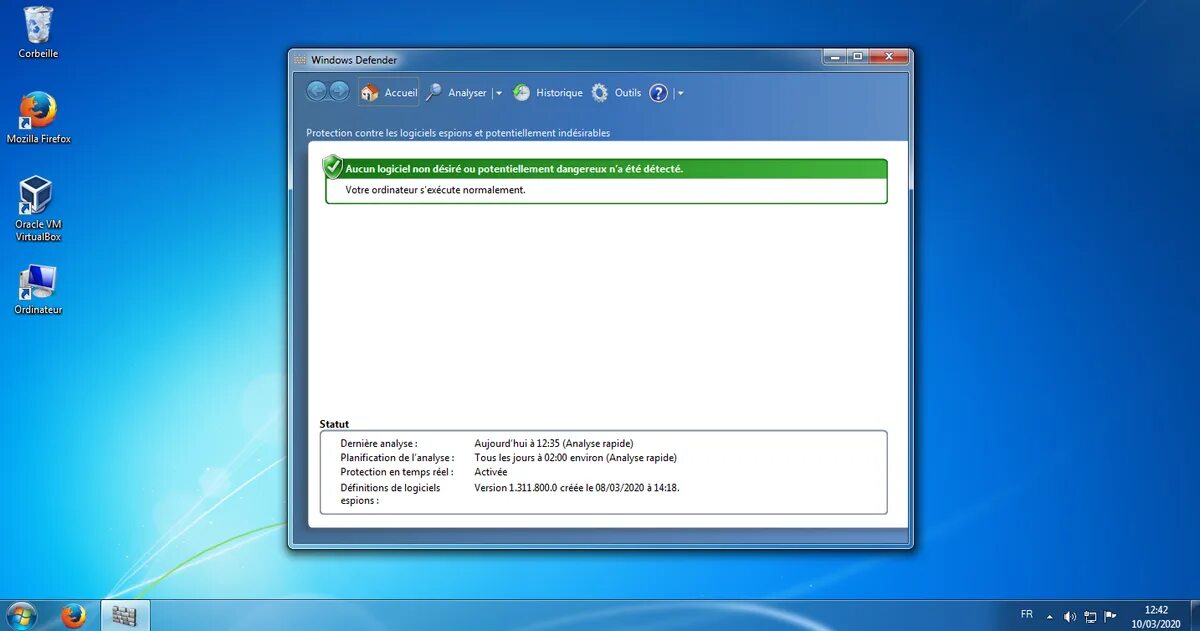This screenshot has height=631, width=1200.
Task: Open the Accueil home page
Action: point(389,92)
